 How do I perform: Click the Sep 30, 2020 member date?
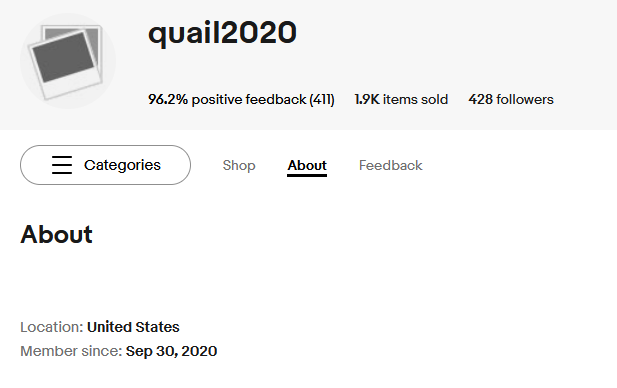pyautogui.click(x=171, y=351)
